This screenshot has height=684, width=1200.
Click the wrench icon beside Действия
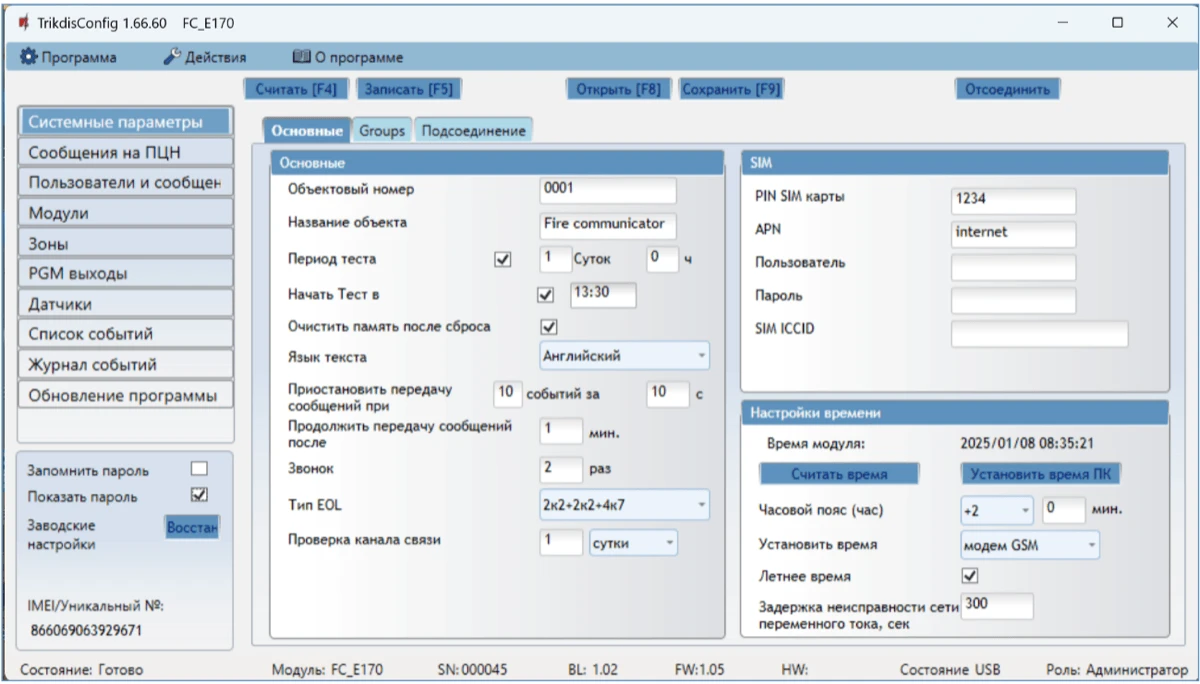coord(171,57)
